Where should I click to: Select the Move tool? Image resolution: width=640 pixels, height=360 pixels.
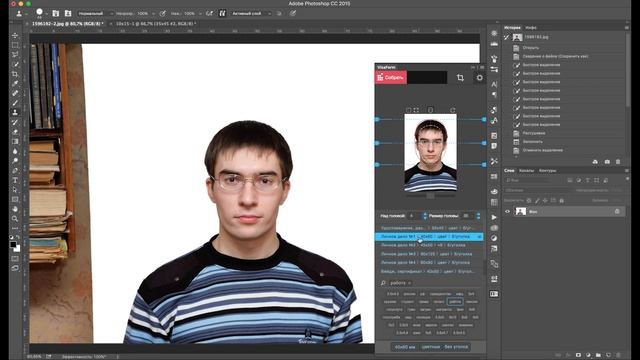click(15, 36)
